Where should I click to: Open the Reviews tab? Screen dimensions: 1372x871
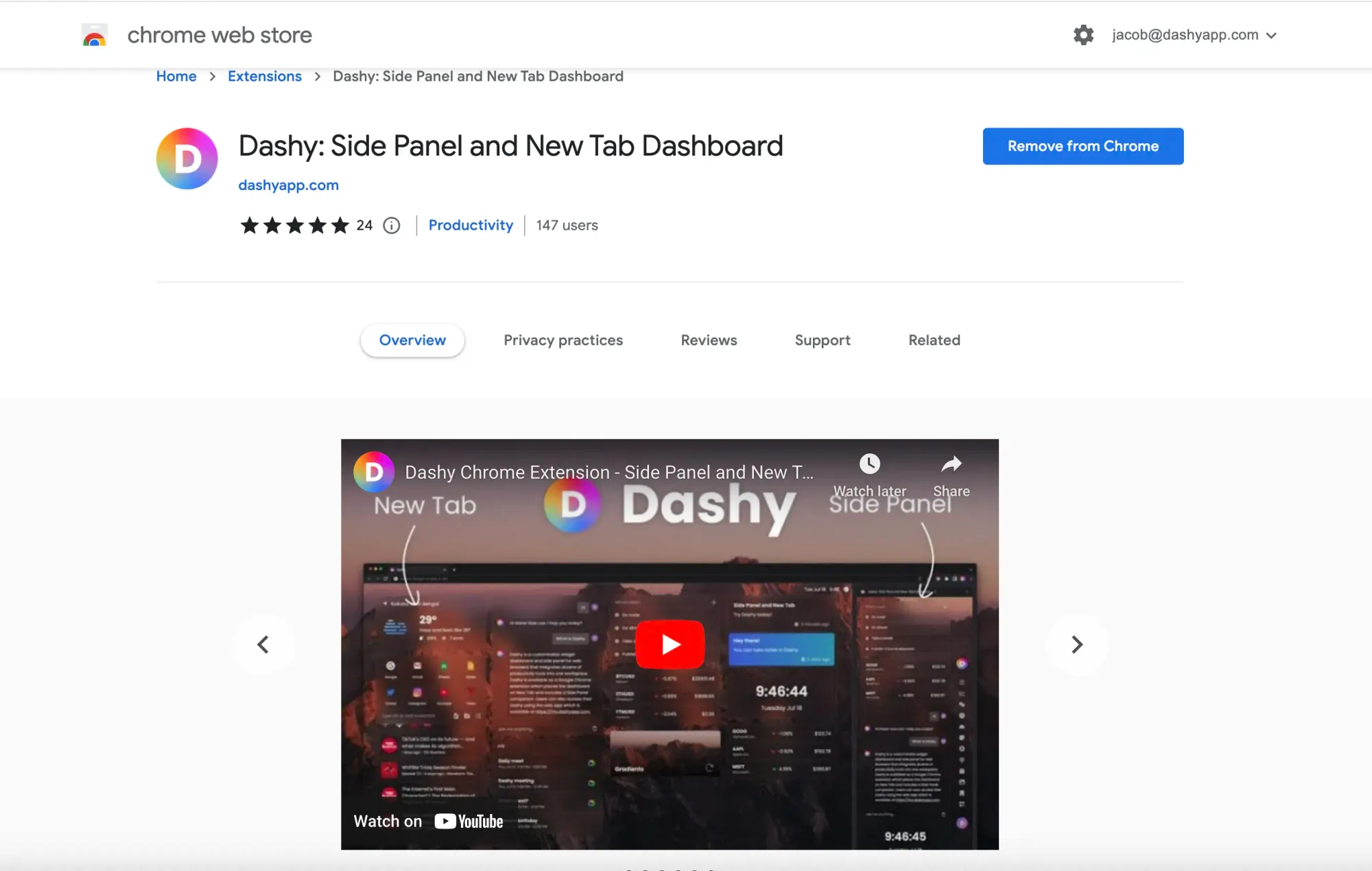(709, 340)
